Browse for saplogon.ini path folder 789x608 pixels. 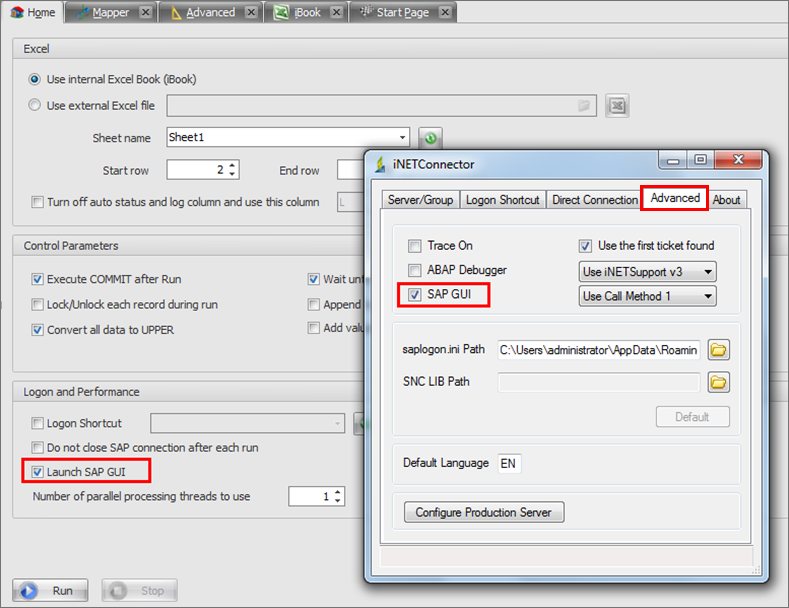click(x=718, y=349)
